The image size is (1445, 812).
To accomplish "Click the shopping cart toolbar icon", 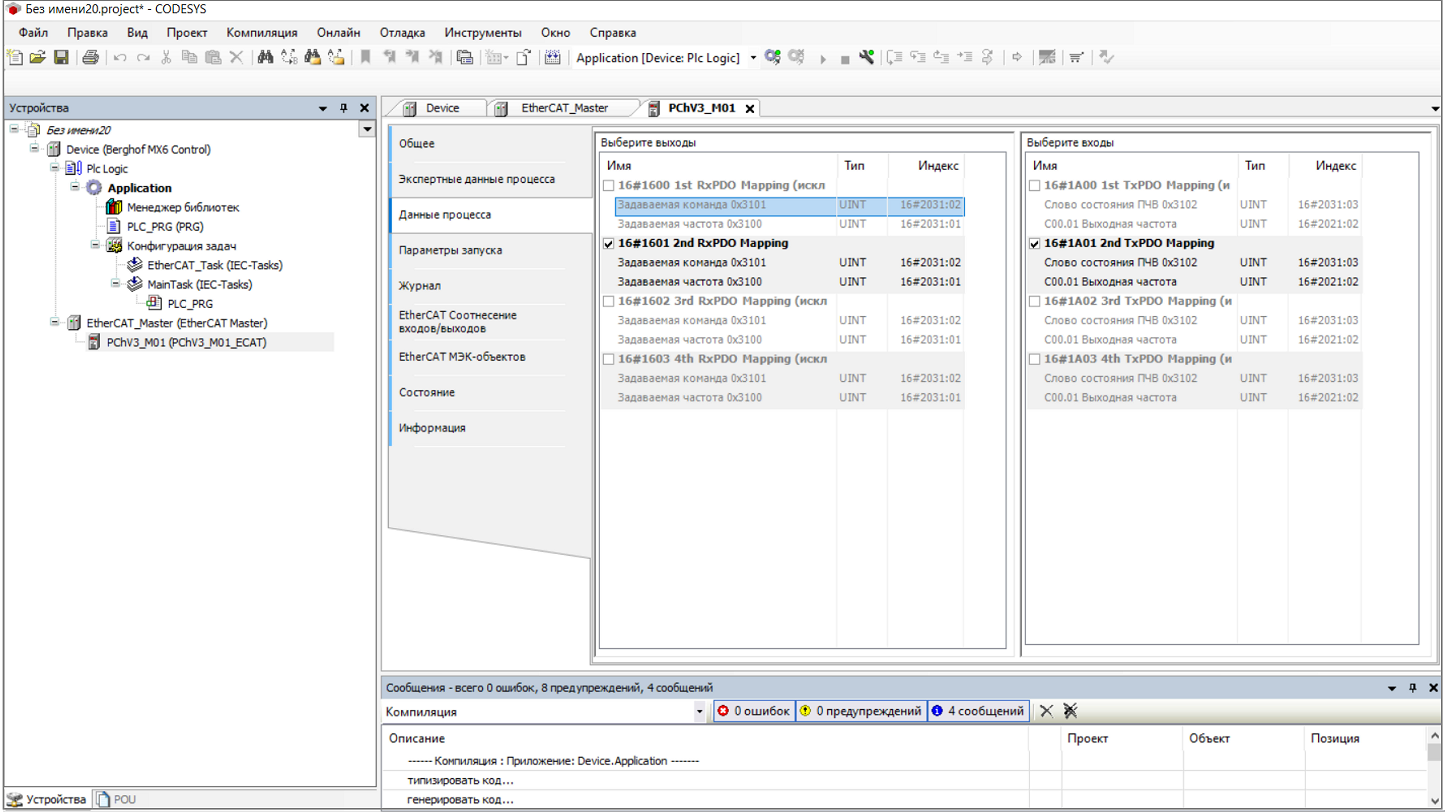I will coord(1076,58).
